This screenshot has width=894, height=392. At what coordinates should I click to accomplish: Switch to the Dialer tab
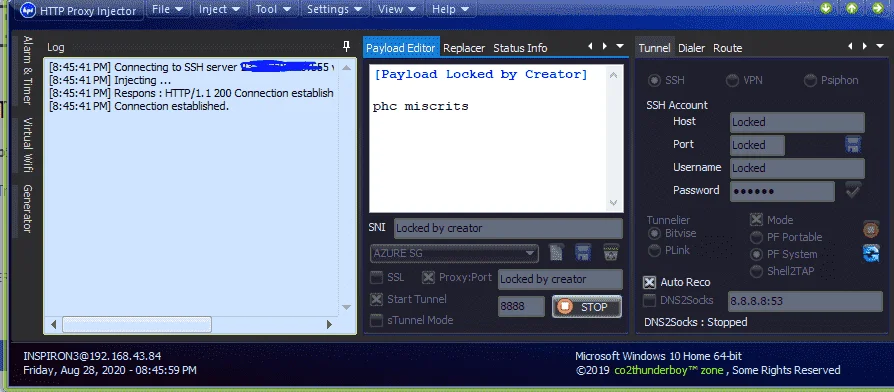(692, 48)
